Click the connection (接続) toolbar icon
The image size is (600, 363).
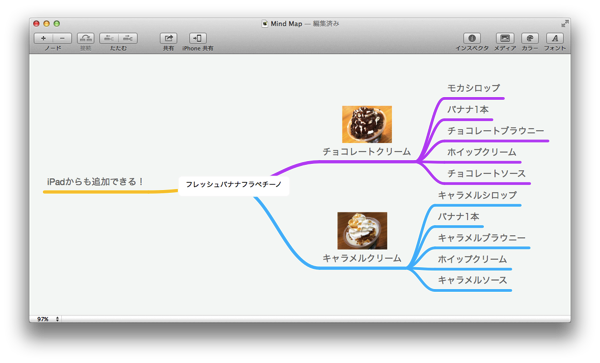86,38
